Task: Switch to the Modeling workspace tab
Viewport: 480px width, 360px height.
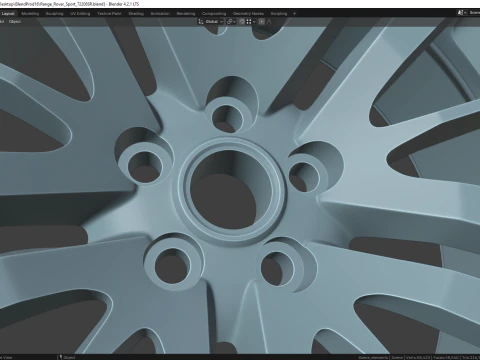Action: [30, 14]
